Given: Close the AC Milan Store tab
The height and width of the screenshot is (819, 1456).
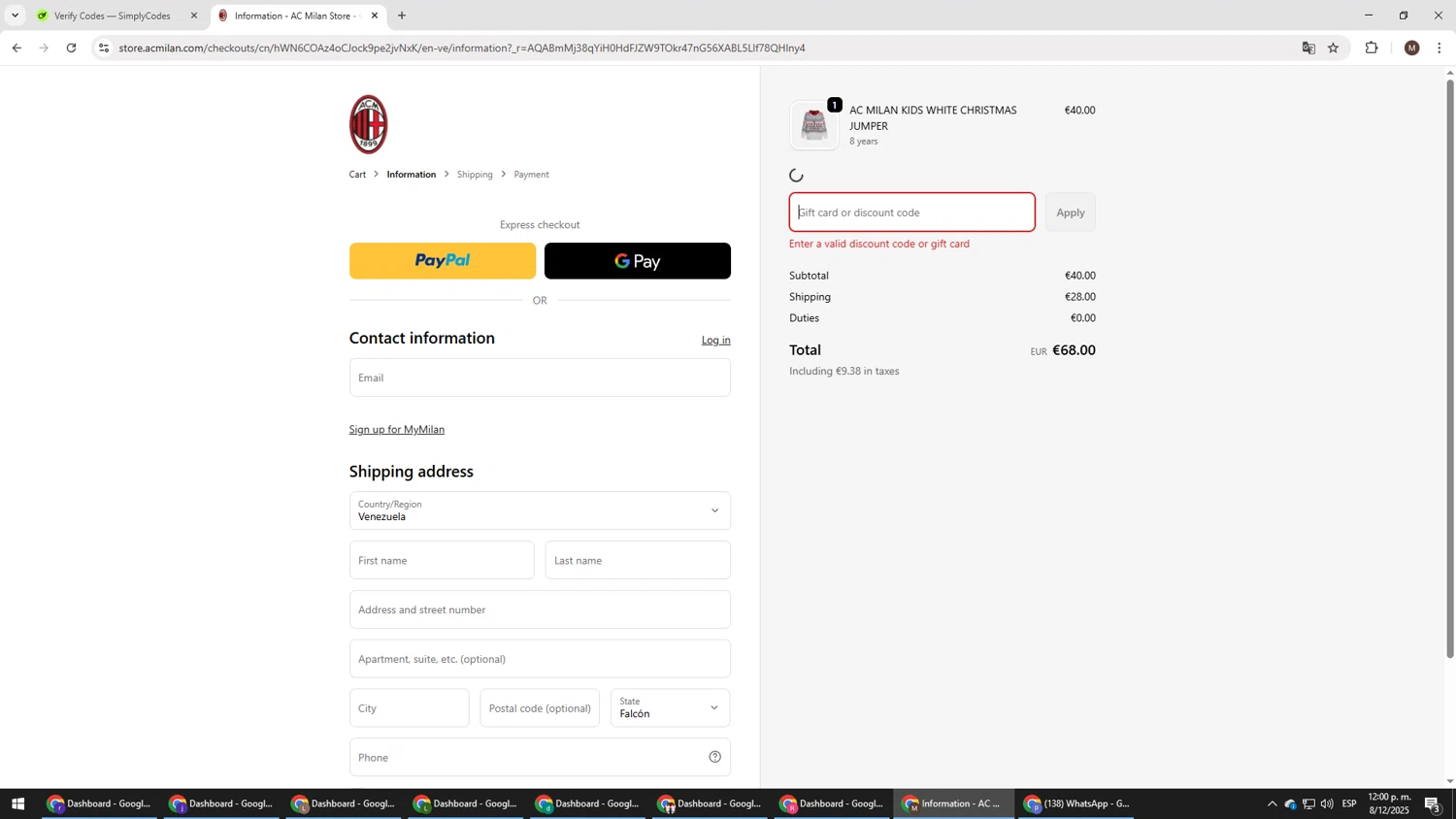Looking at the screenshot, I should click(375, 16).
